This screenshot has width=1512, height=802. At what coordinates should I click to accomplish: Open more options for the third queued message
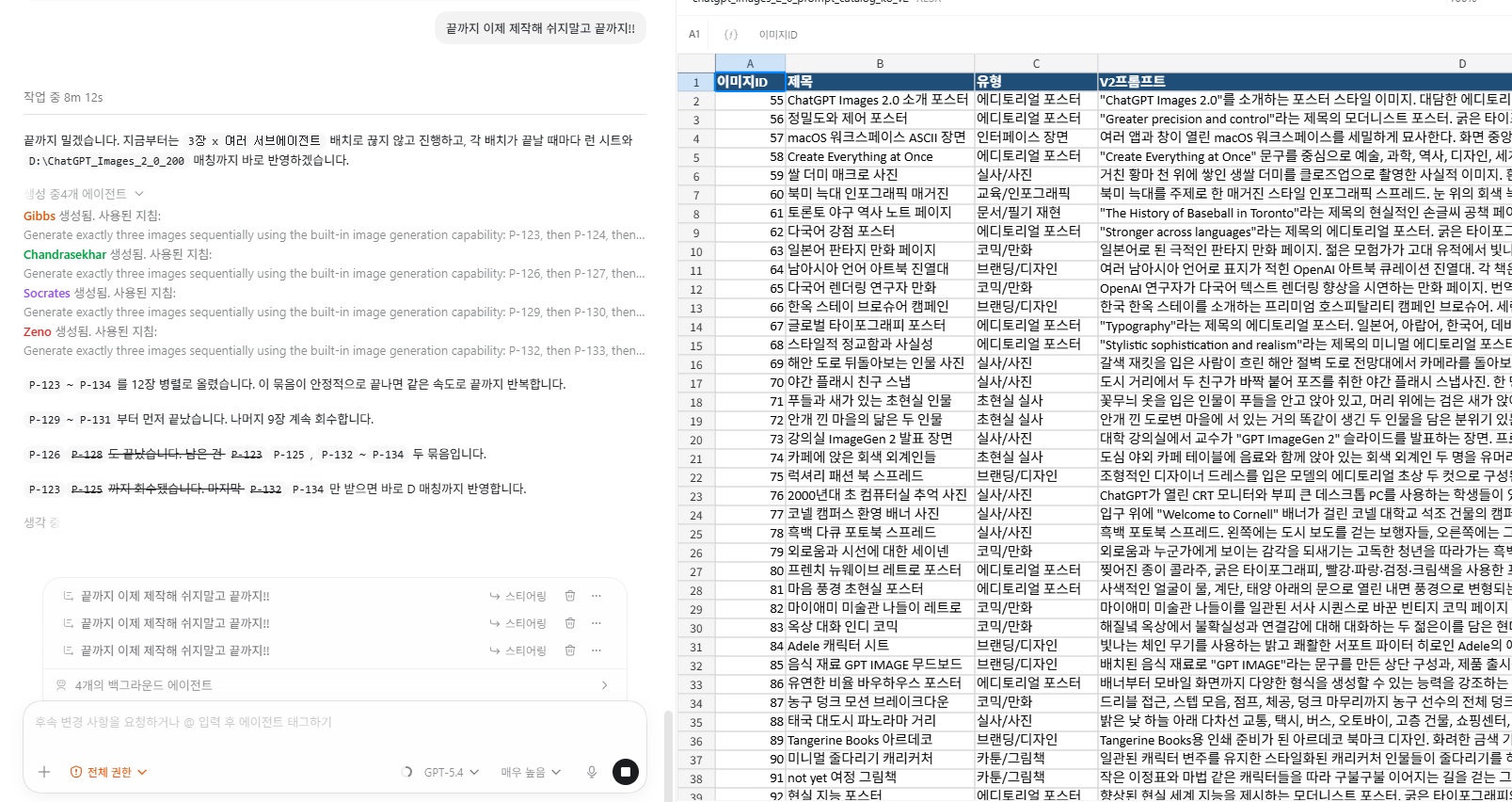coord(597,650)
